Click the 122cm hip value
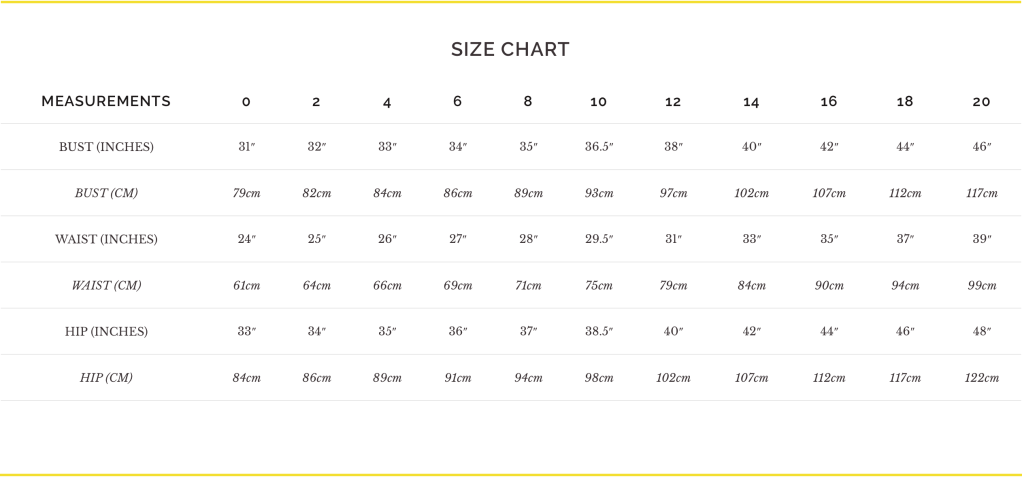Image resolution: width=1022 pixels, height=477 pixels. pyautogui.click(x=981, y=377)
